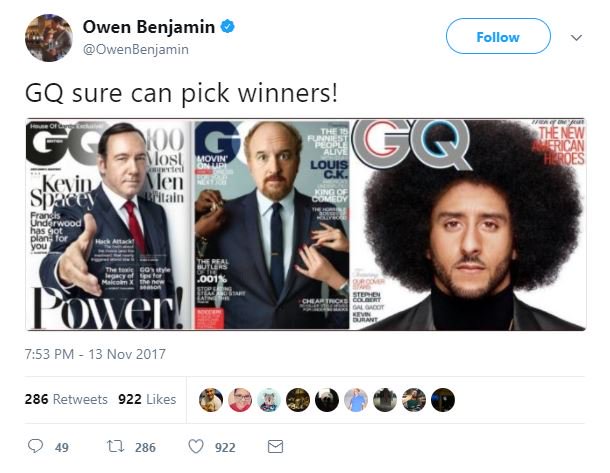Open the Louis C.K. GQ cover image
This screenshot has height=473, width=610.
pyautogui.click(x=272, y=225)
